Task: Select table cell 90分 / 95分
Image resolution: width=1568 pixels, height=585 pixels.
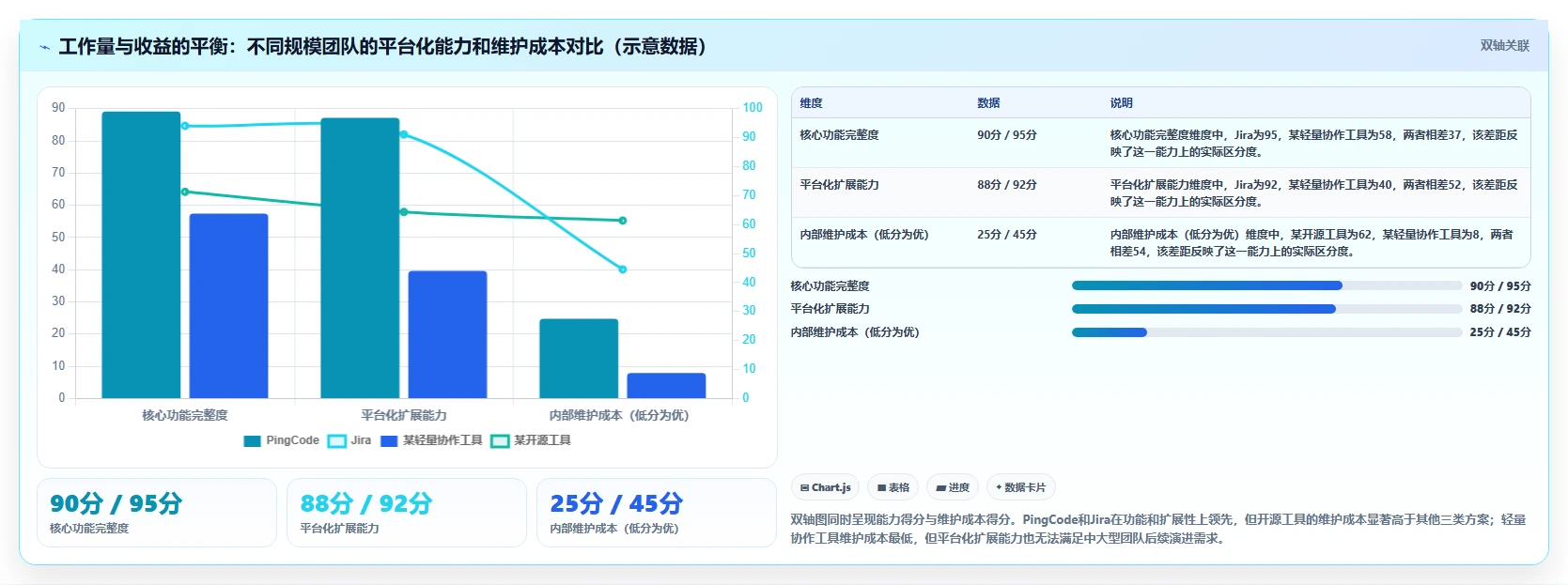Action: [x=1007, y=135]
